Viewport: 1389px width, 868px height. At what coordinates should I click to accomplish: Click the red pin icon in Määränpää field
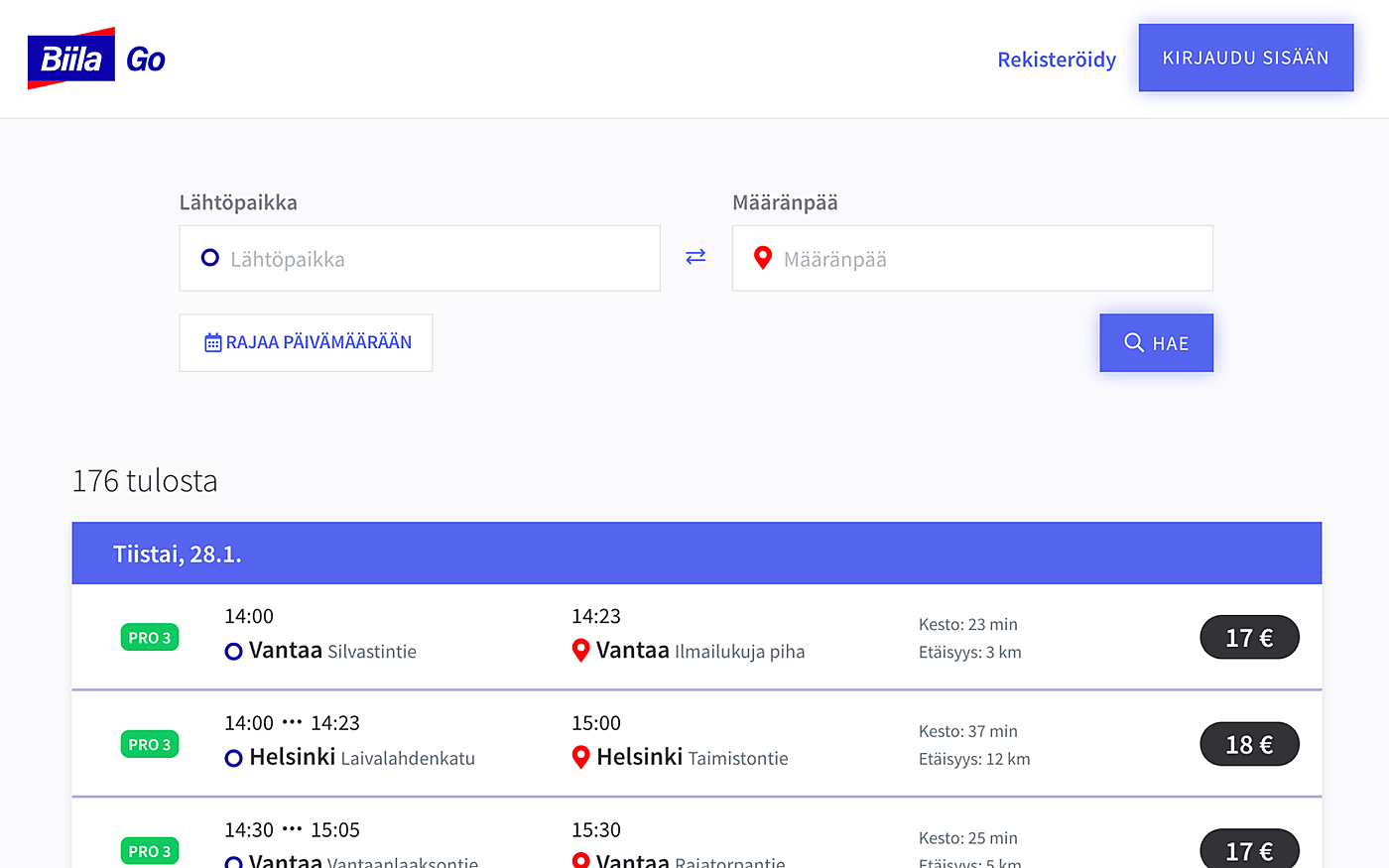click(763, 258)
